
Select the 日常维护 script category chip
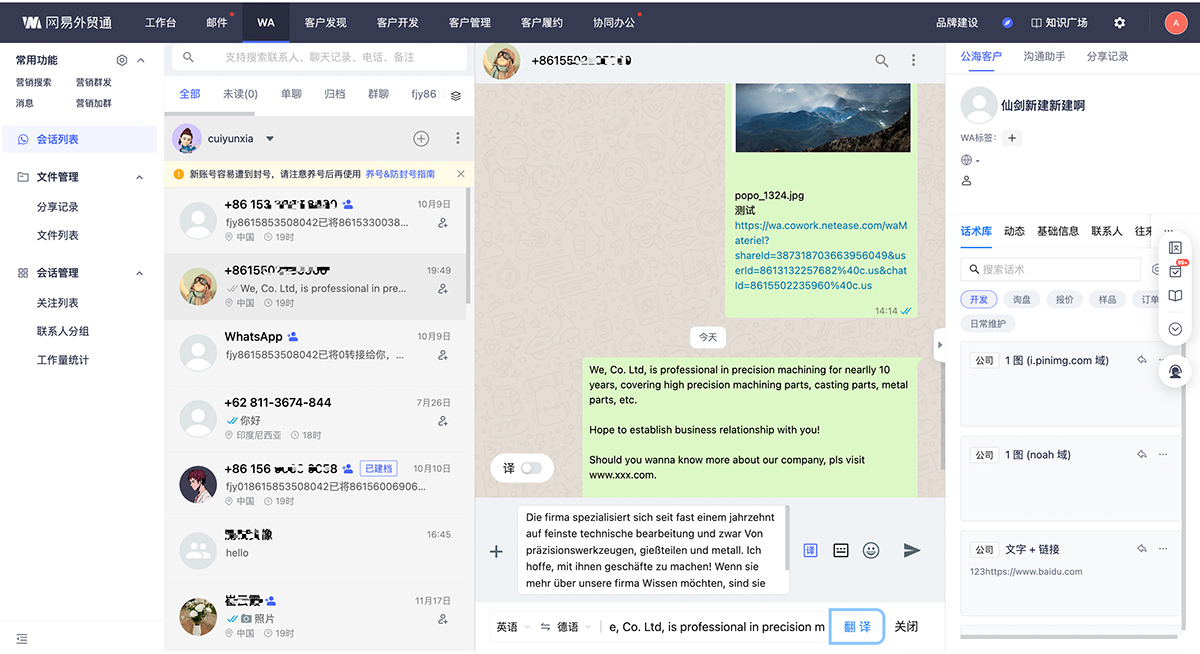pyautogui.click(x=988, y=323)
